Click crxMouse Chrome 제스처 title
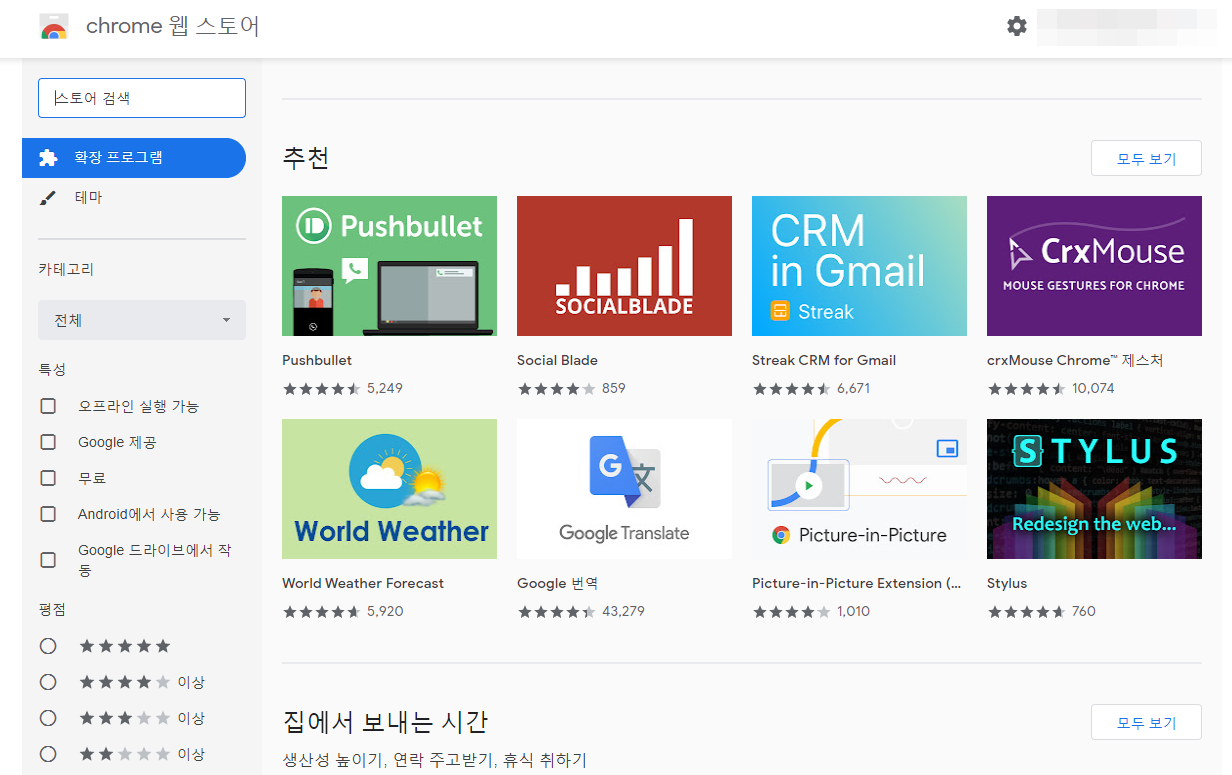The height and width of the screenshot is (775, 1232). coord(1075,360)
